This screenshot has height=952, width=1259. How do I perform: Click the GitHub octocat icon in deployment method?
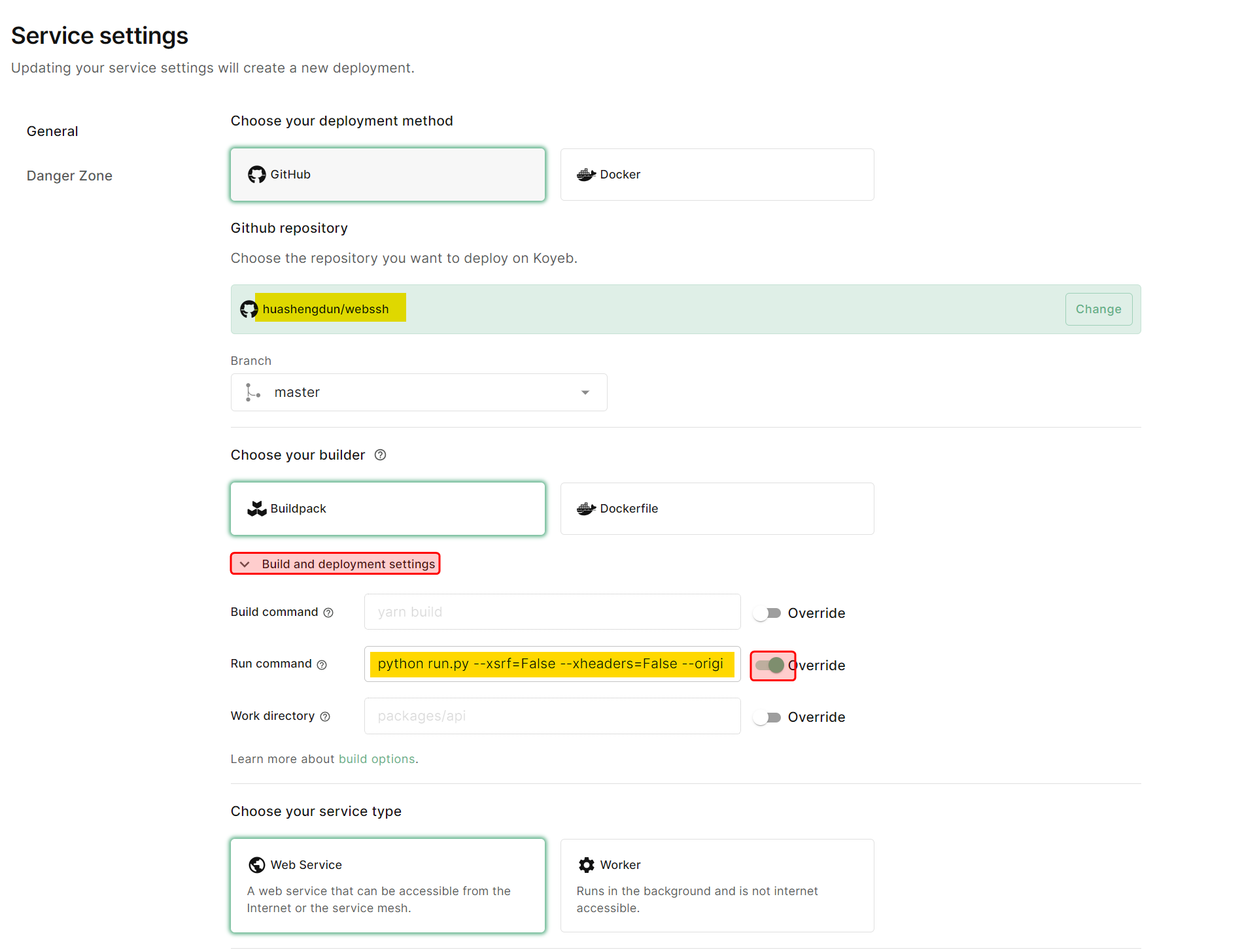tap(256, 175)
